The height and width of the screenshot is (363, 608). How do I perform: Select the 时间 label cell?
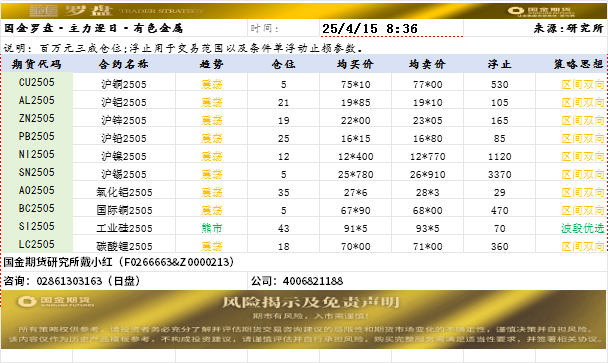(x=283, y=28)
